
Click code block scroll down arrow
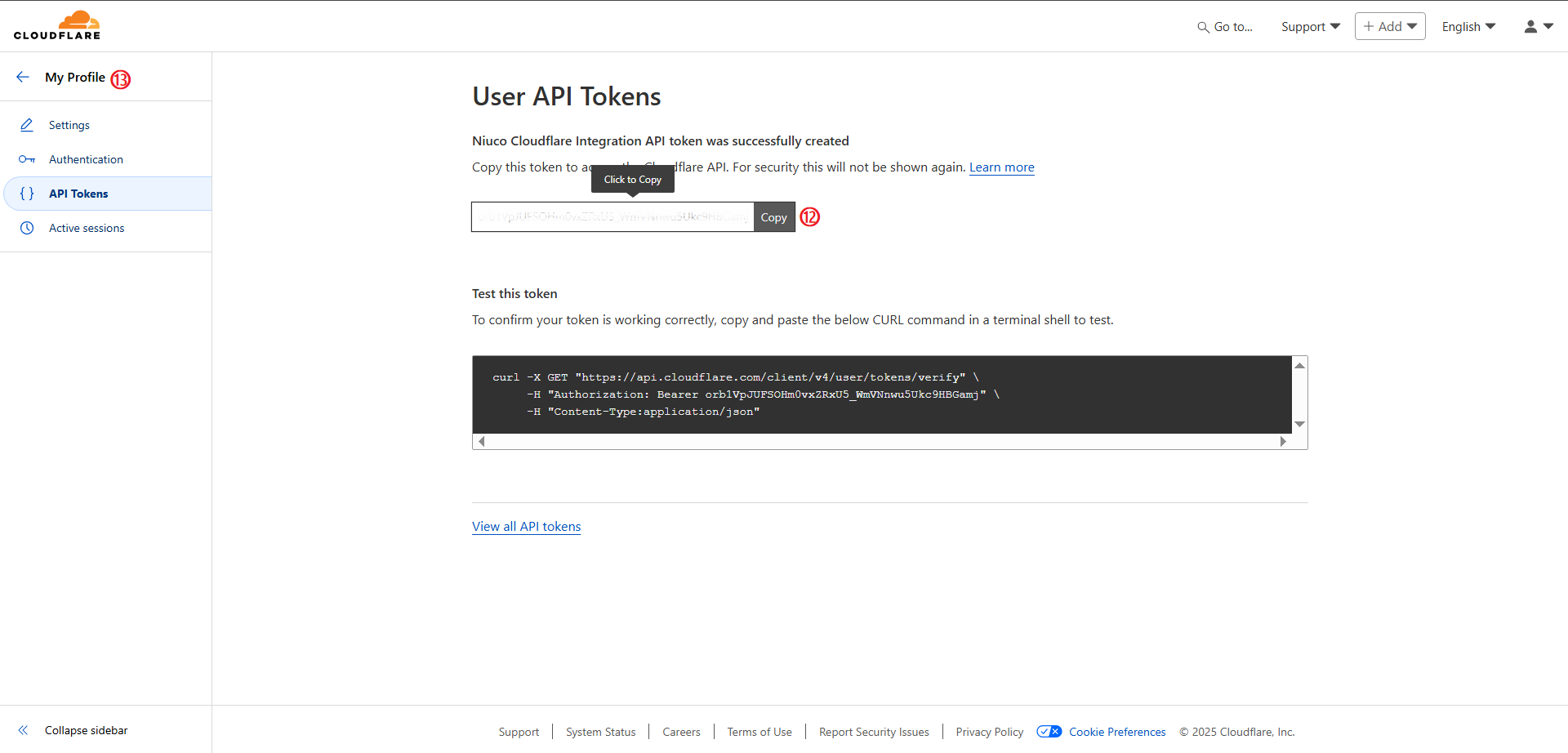click(1299, 424)
